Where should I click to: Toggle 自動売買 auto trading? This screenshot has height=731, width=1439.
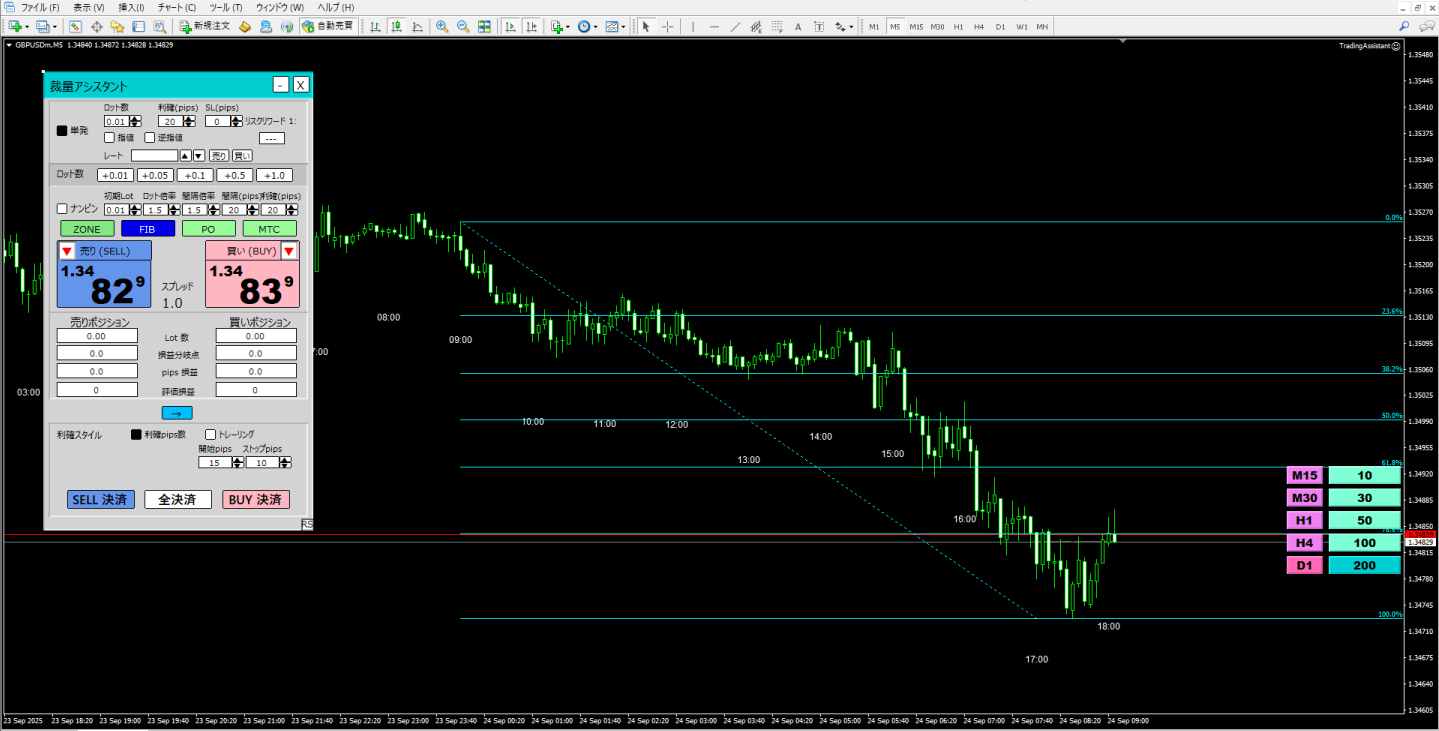(x=327, y=26)
